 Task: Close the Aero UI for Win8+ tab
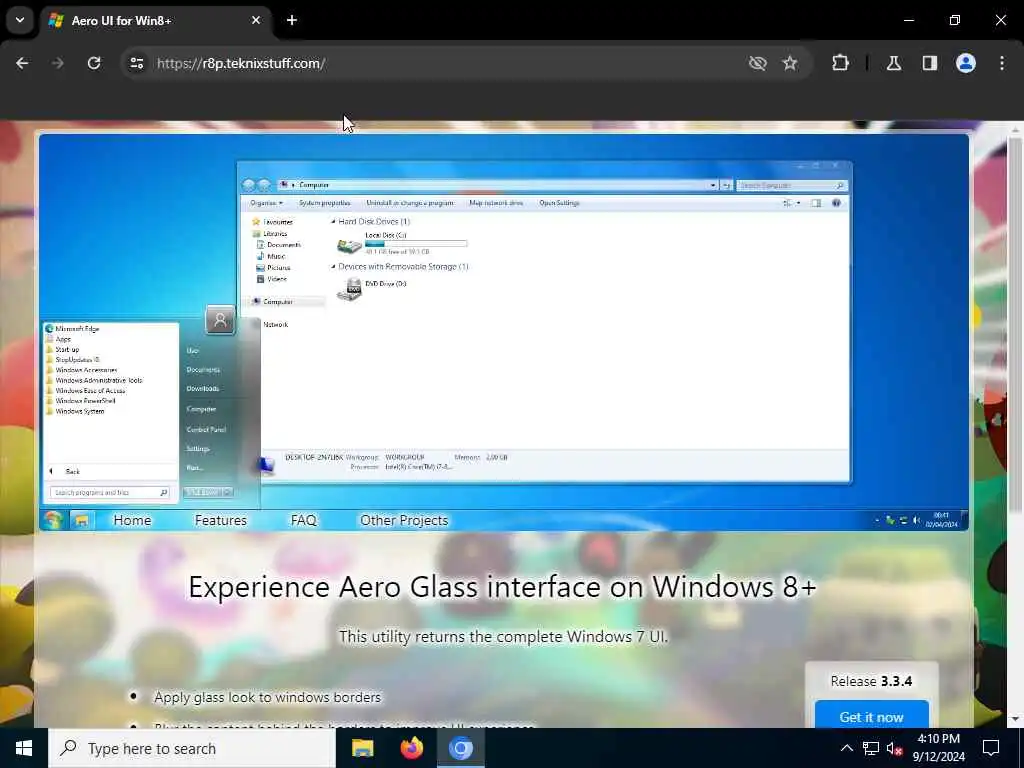(x=256, y=20)
